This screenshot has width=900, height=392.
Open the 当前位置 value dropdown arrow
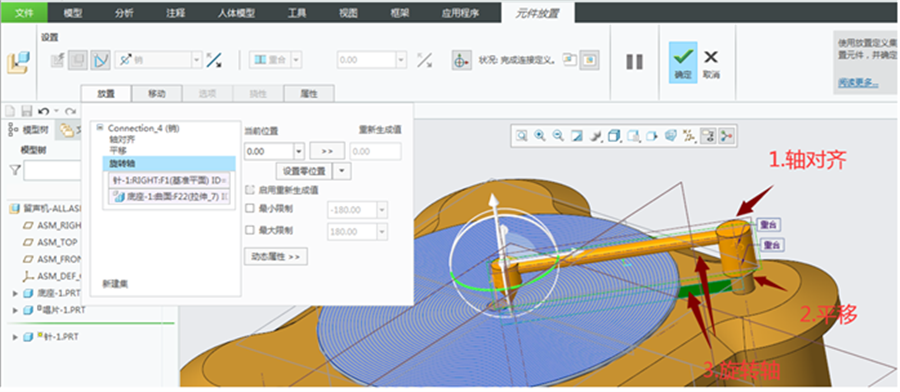pos(299,152)
